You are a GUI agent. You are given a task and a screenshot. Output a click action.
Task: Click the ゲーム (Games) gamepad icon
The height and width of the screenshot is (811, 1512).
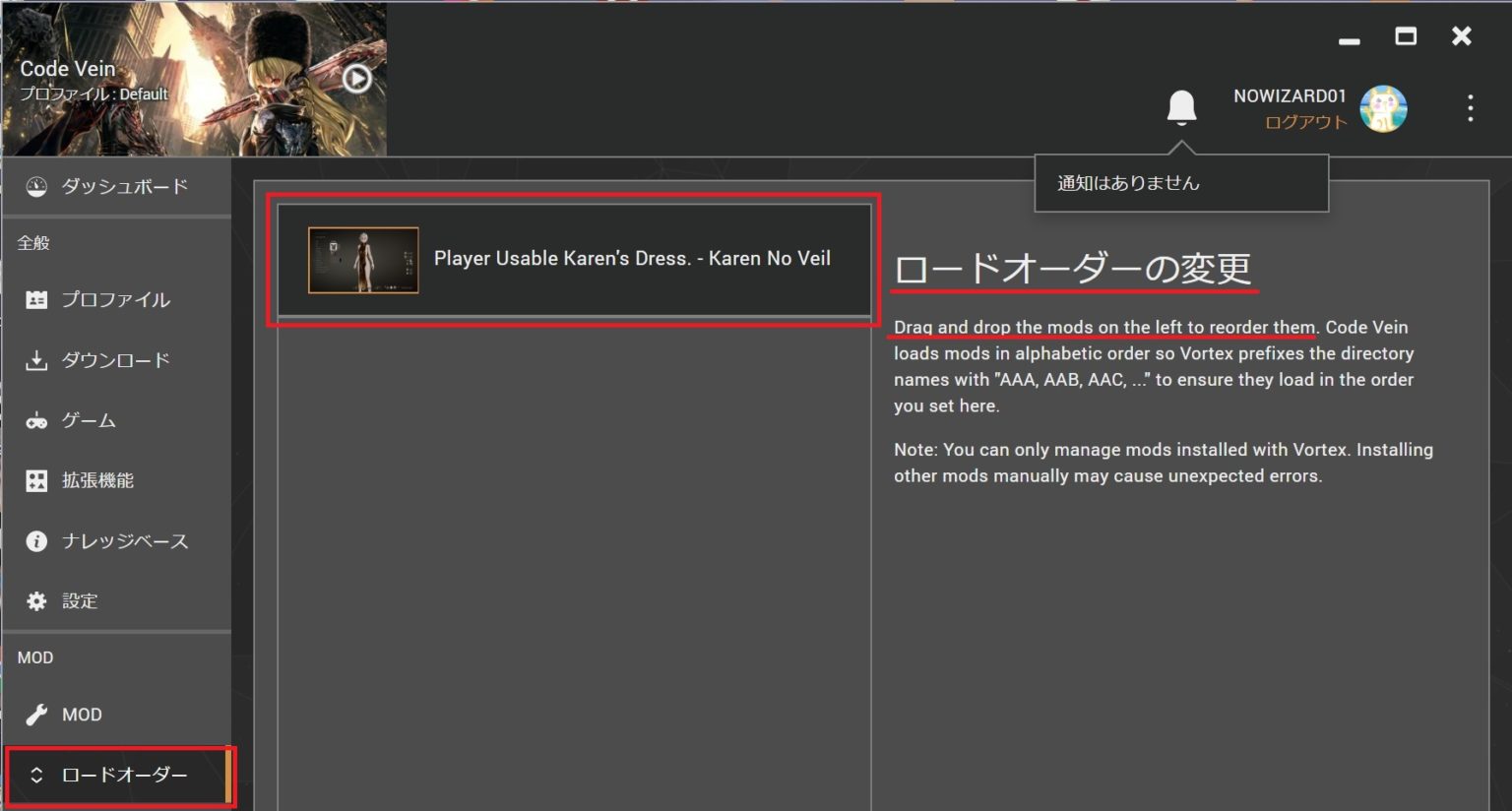click(37, 420)
